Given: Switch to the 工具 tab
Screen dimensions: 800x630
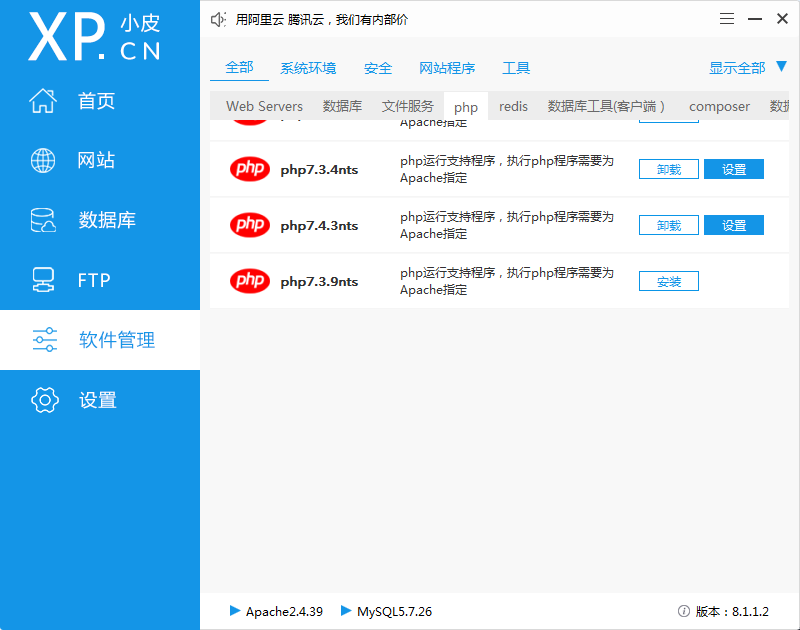Looking at the screenshot, I should click(516, 67).
